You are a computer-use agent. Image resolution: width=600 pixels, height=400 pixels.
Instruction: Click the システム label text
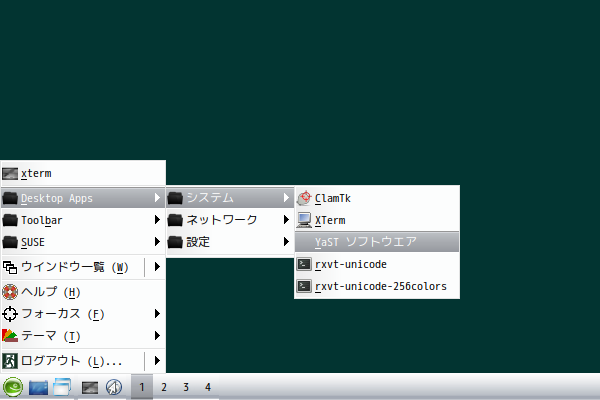coord(210,198)
